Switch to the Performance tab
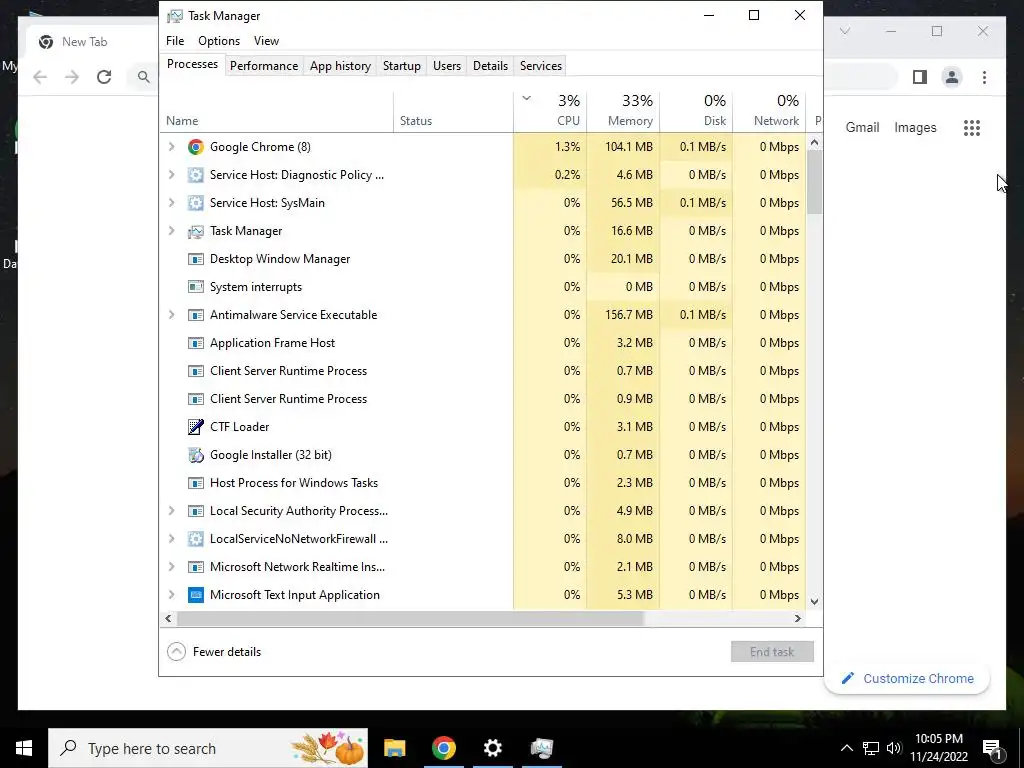 coord(264,66)
